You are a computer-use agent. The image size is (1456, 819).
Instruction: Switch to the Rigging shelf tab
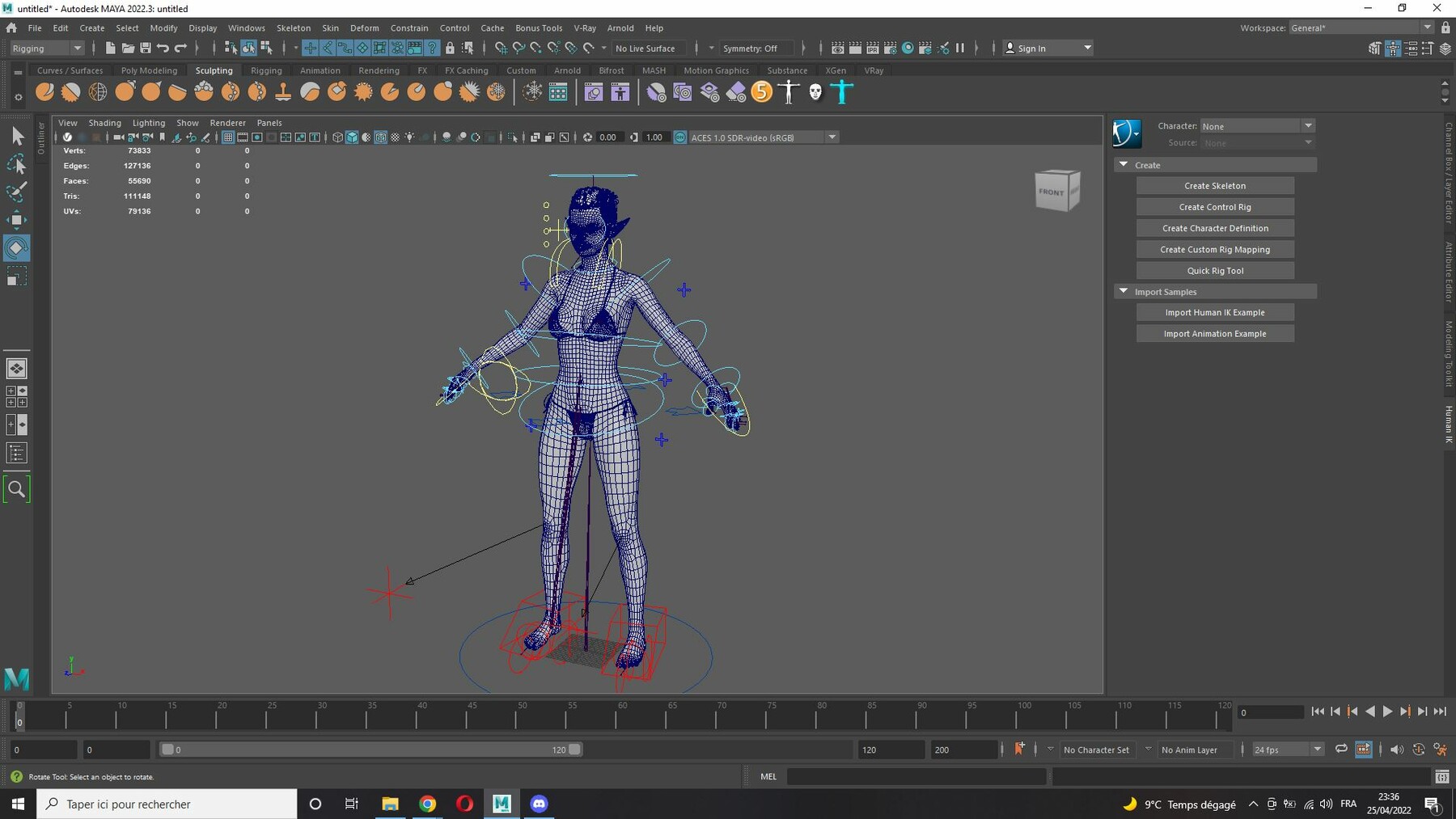pyautogui.click(x=266, y=70)
